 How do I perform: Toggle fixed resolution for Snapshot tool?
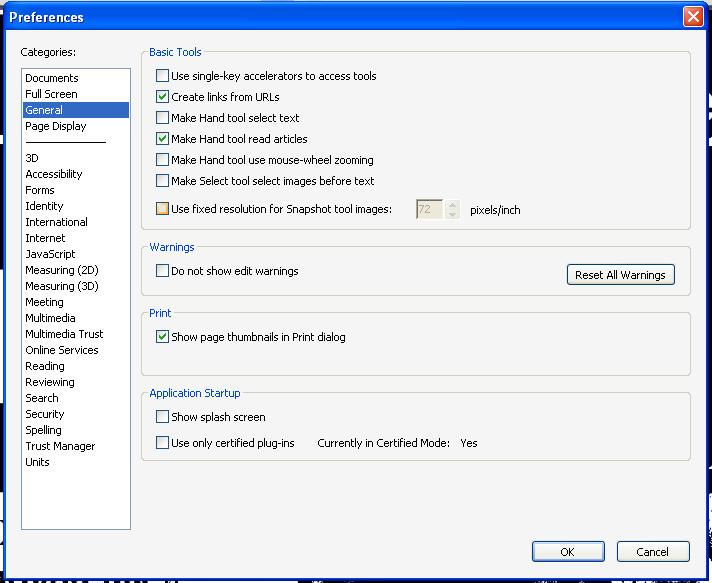[x=163, y=210]
